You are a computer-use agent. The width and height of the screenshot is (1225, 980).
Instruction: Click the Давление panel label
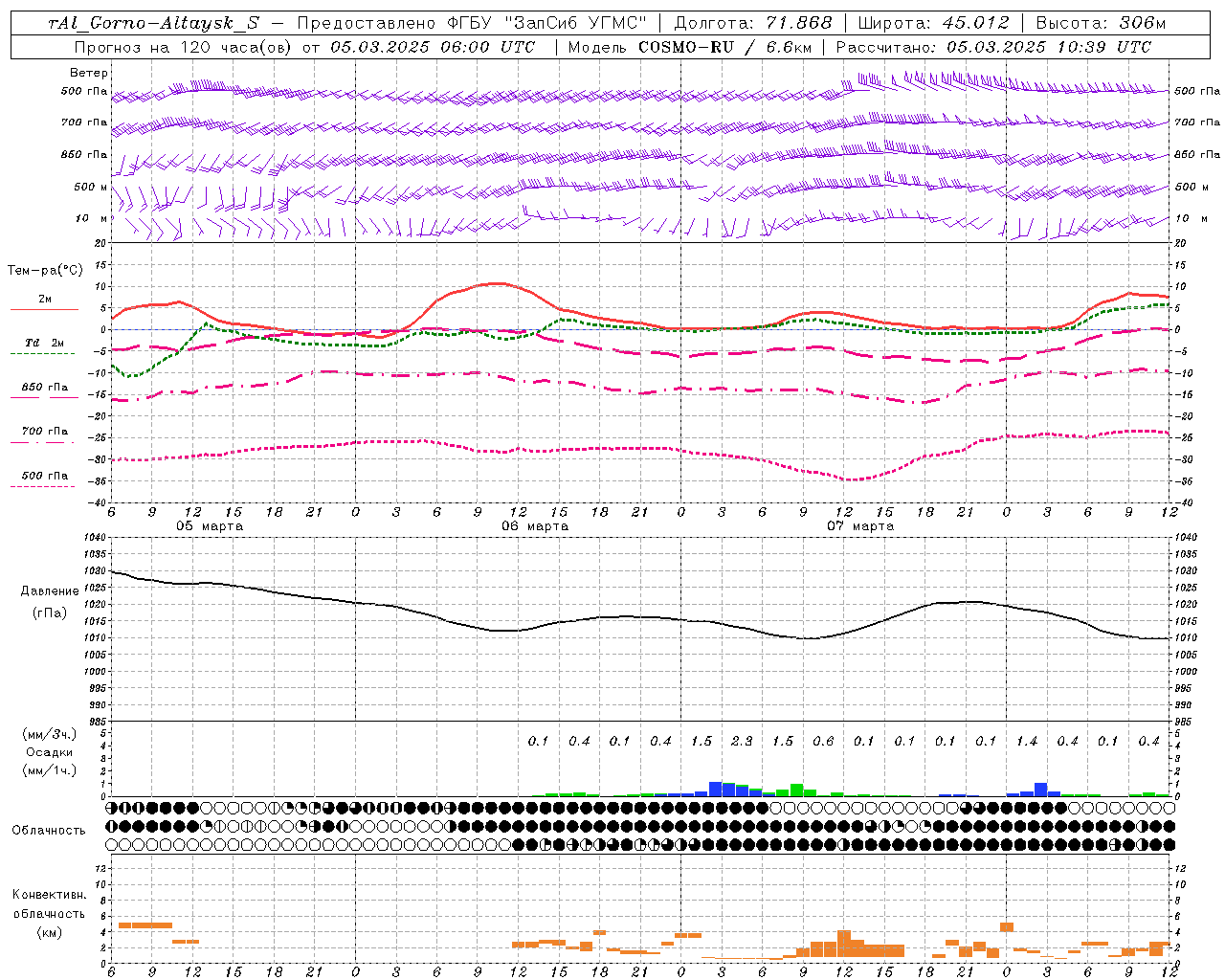(49, 591)
